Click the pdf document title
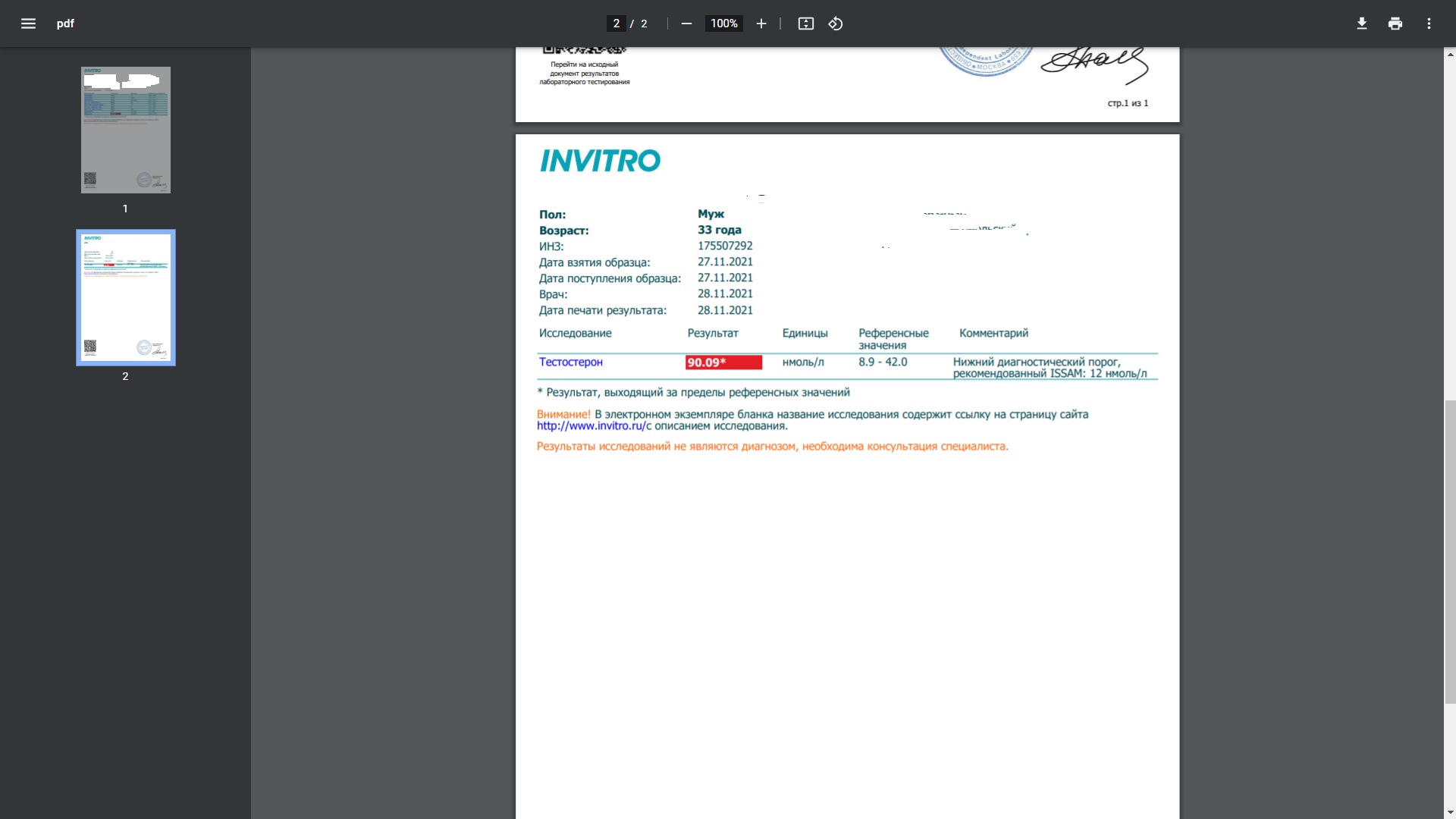Image resolution: width=1456 pixels, height=819 pixels. tap(65, 24)
